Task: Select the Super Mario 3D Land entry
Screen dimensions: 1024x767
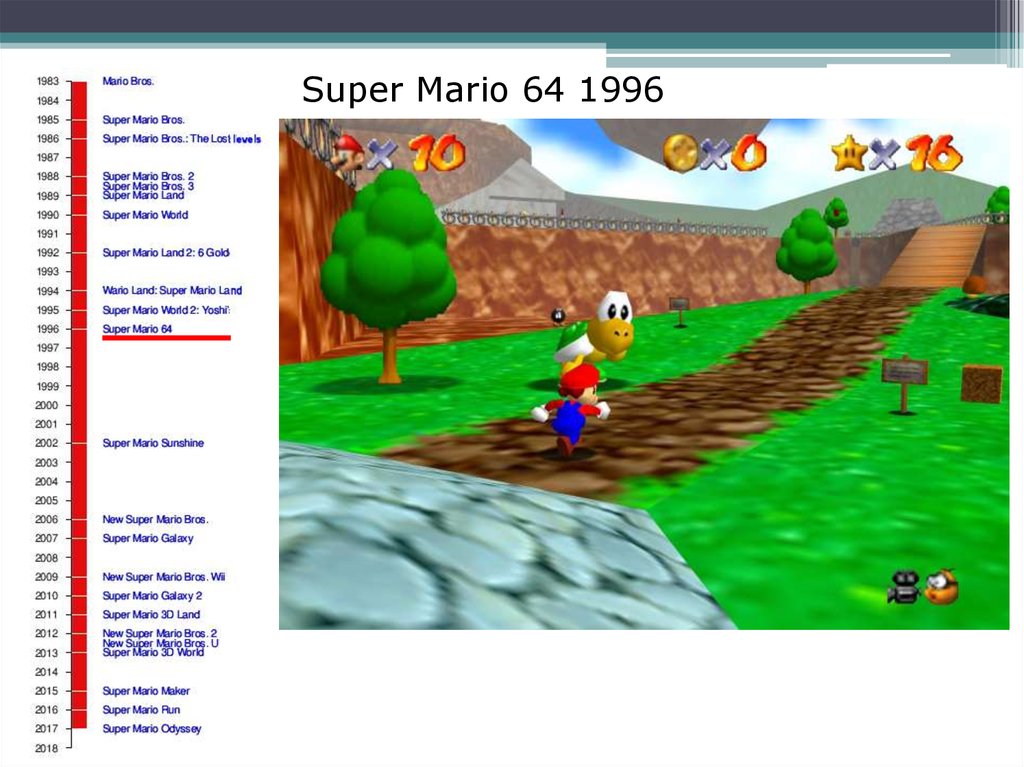Action: [151, 615]
